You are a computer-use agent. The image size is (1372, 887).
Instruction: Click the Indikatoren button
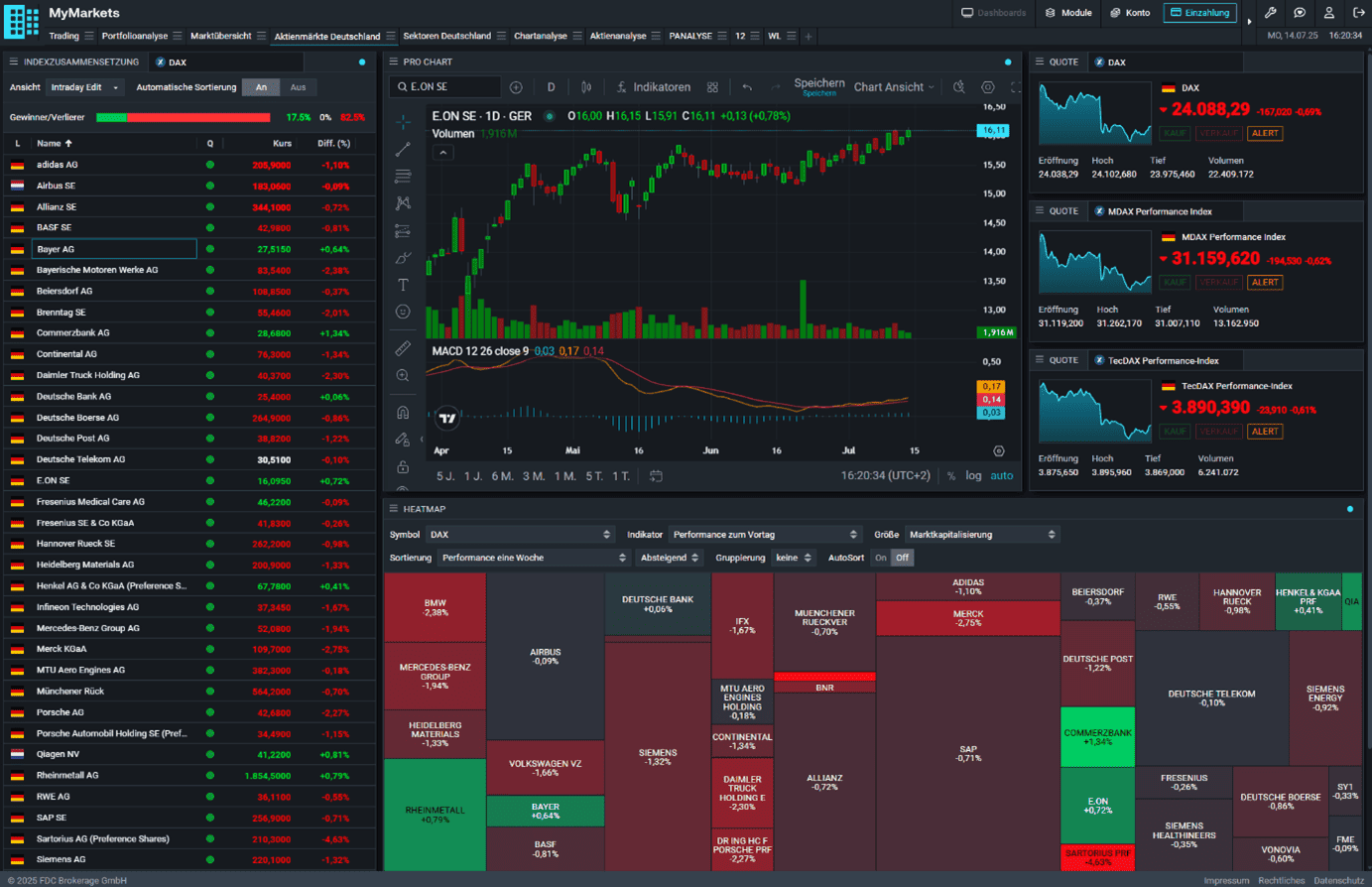pyautogui.click(x=653, y=87)
